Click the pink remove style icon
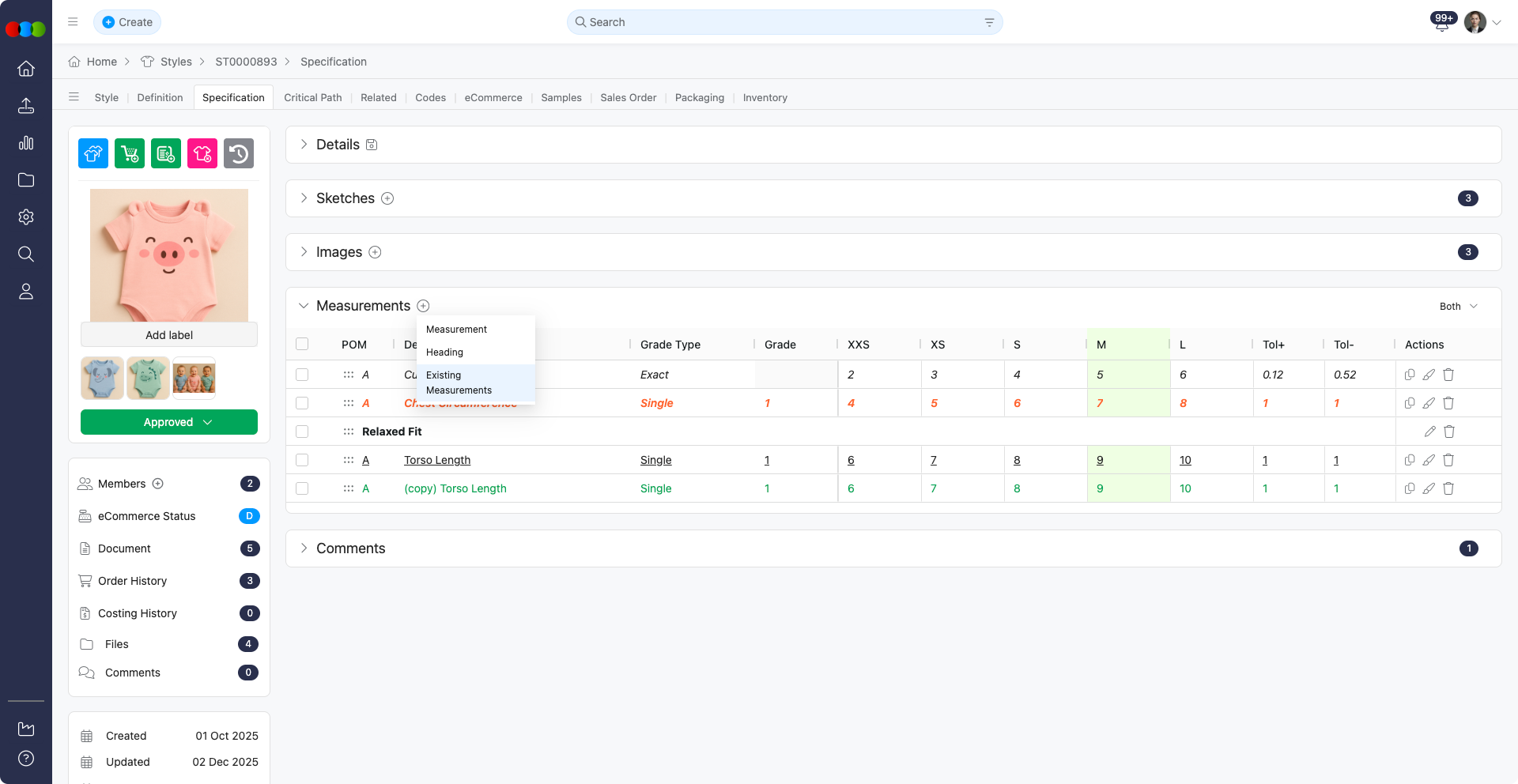 pyautogui.click(x=202, y=153)
